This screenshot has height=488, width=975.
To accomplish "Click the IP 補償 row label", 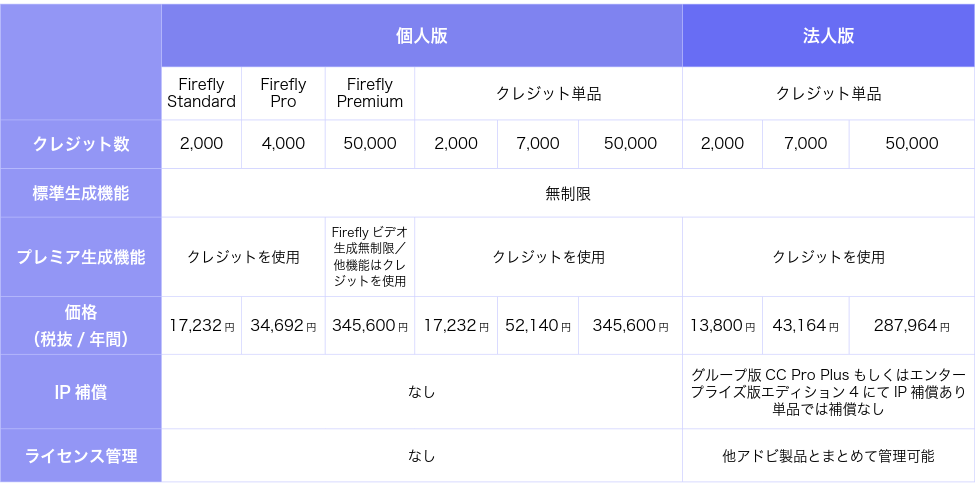I will tap(81, 392).
